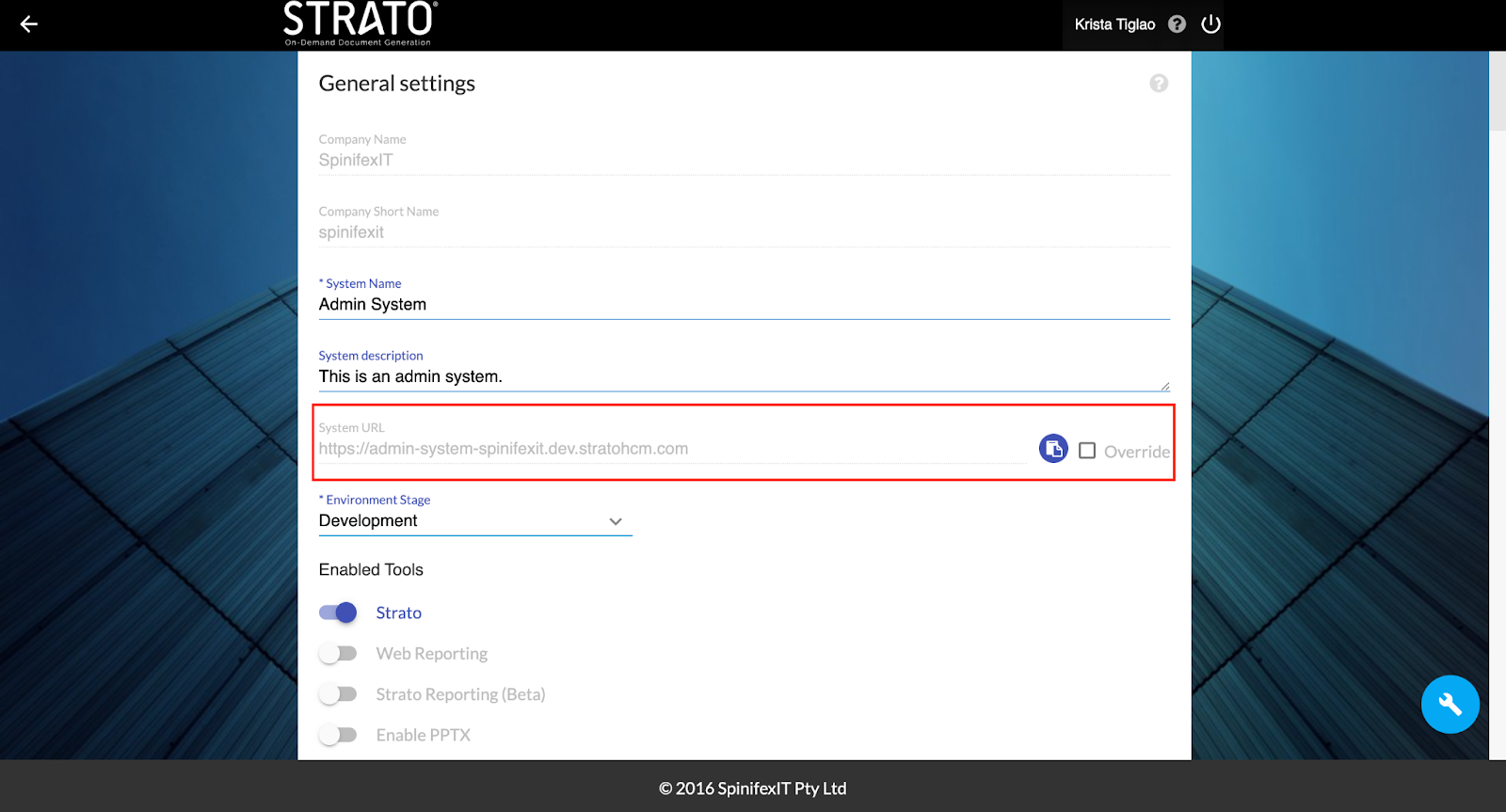Click General settings help question mark
1506x812 pixels.
(1159, 84)
